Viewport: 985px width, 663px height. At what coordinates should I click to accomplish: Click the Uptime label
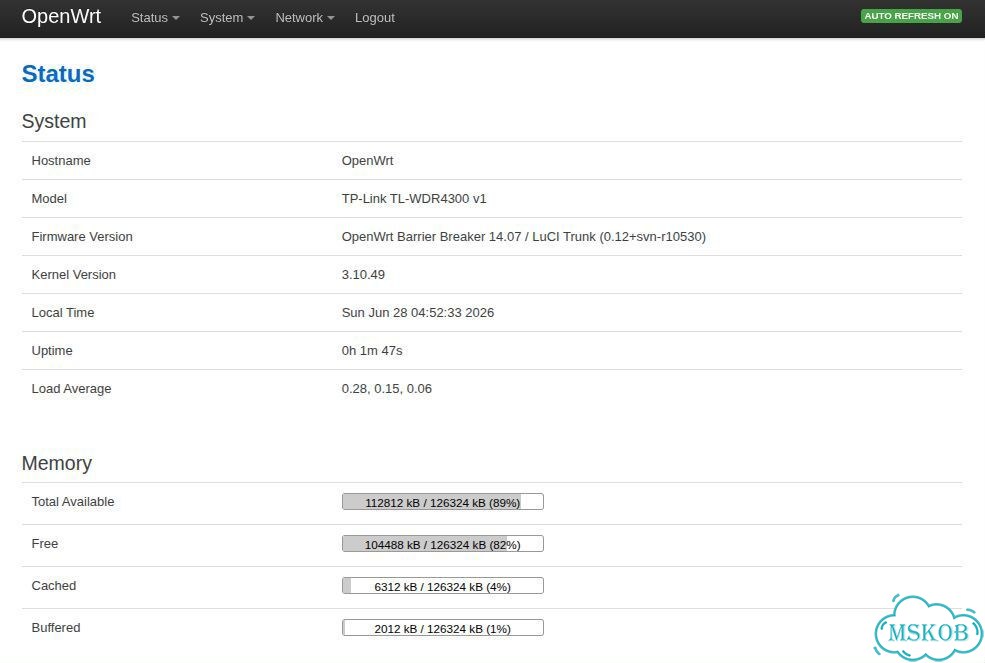[x=52, y=351]
